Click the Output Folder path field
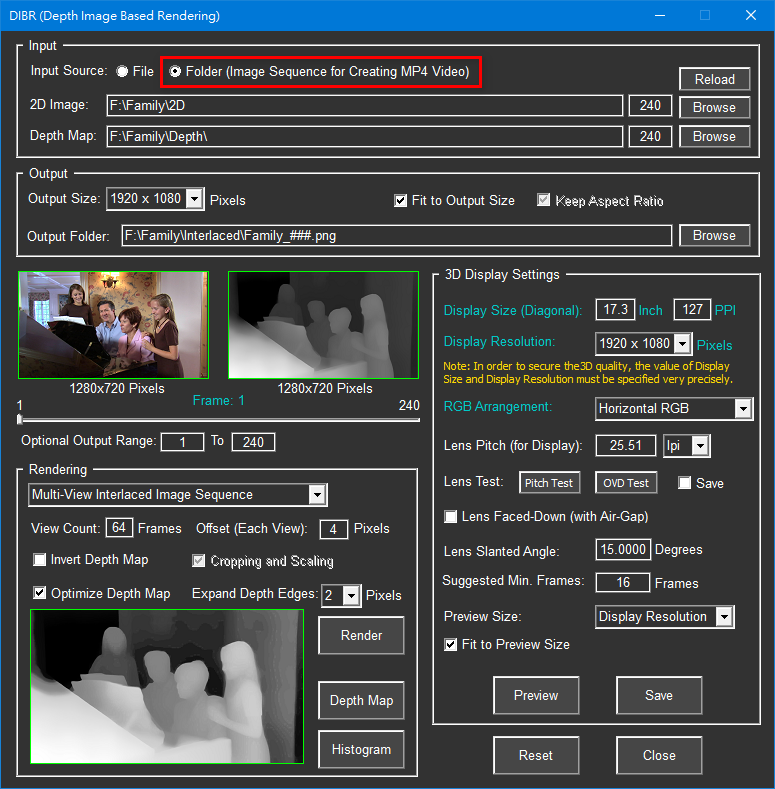 coord(397,235)
